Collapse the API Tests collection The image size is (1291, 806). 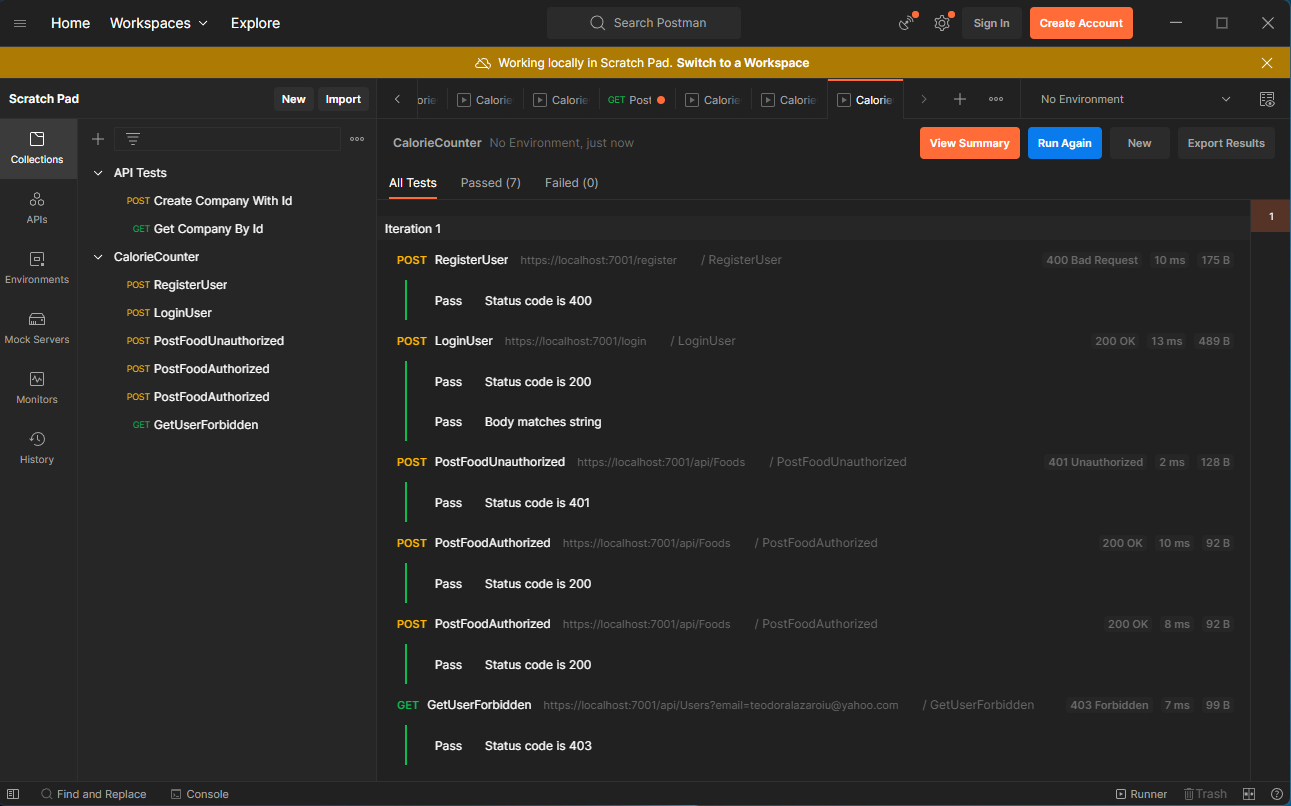point(98,173)
